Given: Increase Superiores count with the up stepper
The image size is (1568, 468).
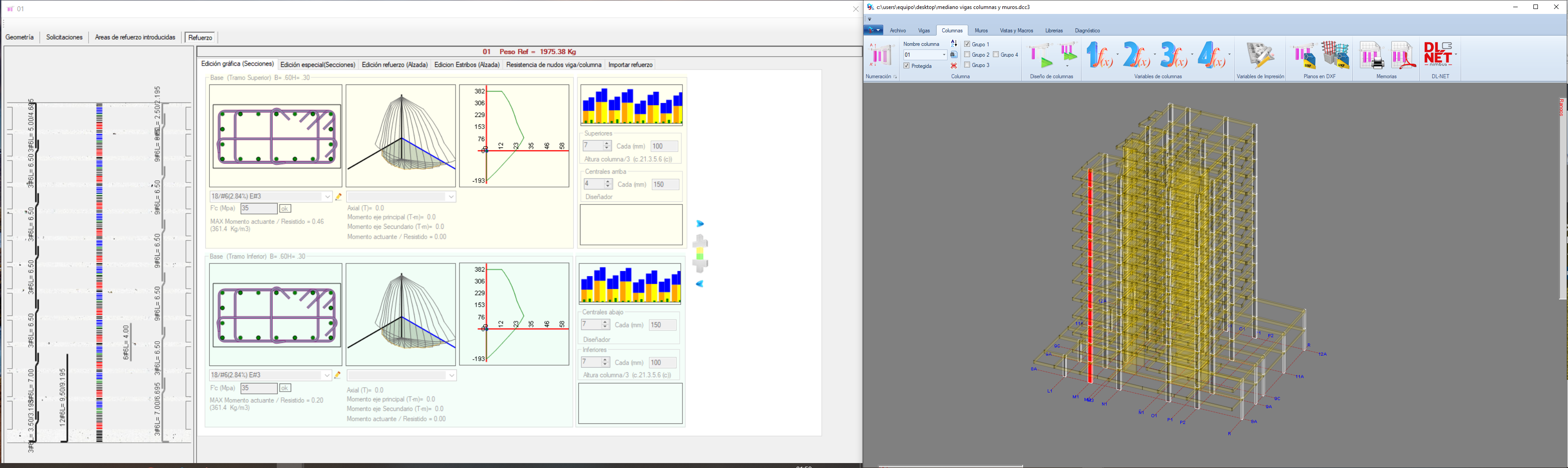Looking at the screenshot, I should [607, 143].
